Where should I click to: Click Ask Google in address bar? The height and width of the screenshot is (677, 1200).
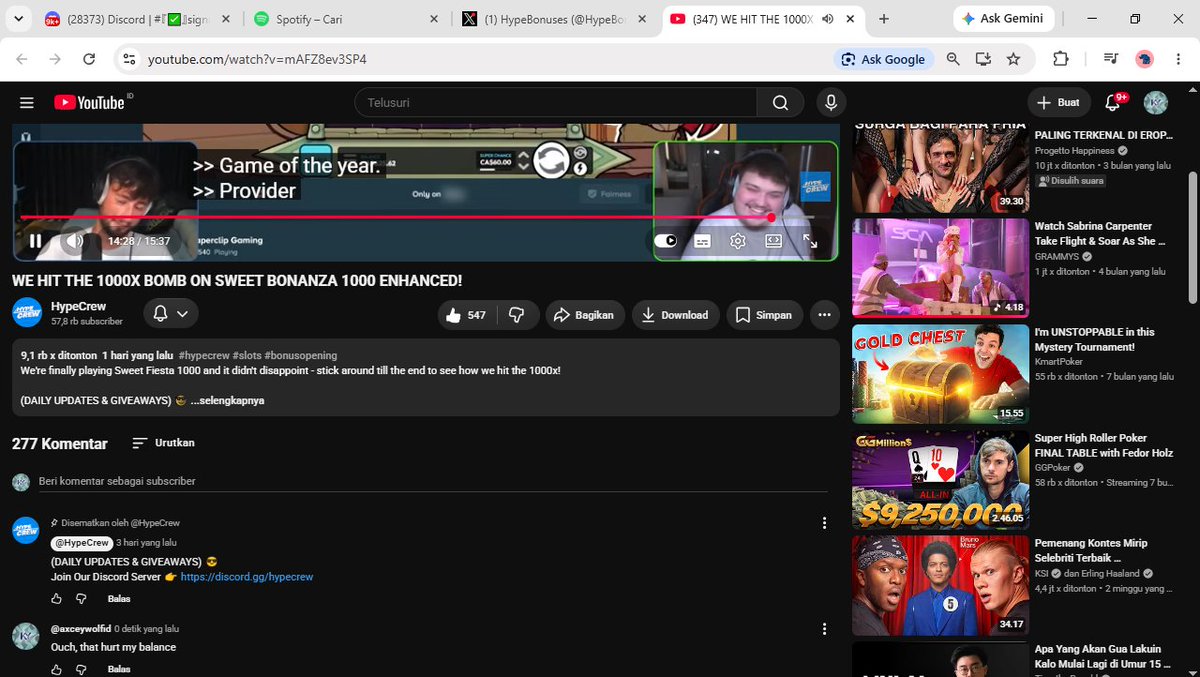pos(883,59)
